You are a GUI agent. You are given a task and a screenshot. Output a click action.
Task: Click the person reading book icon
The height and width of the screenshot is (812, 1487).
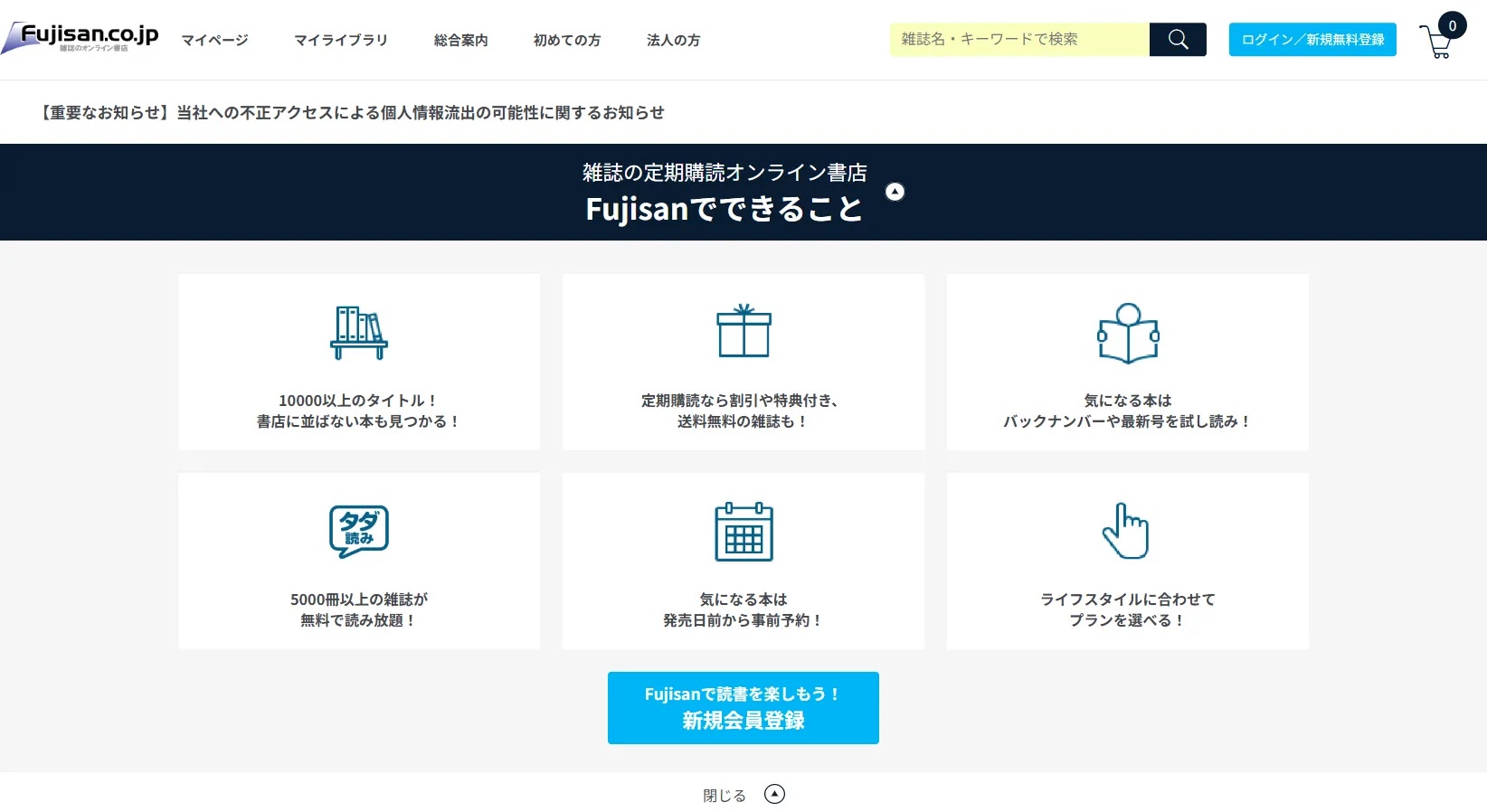point(1128,333)
